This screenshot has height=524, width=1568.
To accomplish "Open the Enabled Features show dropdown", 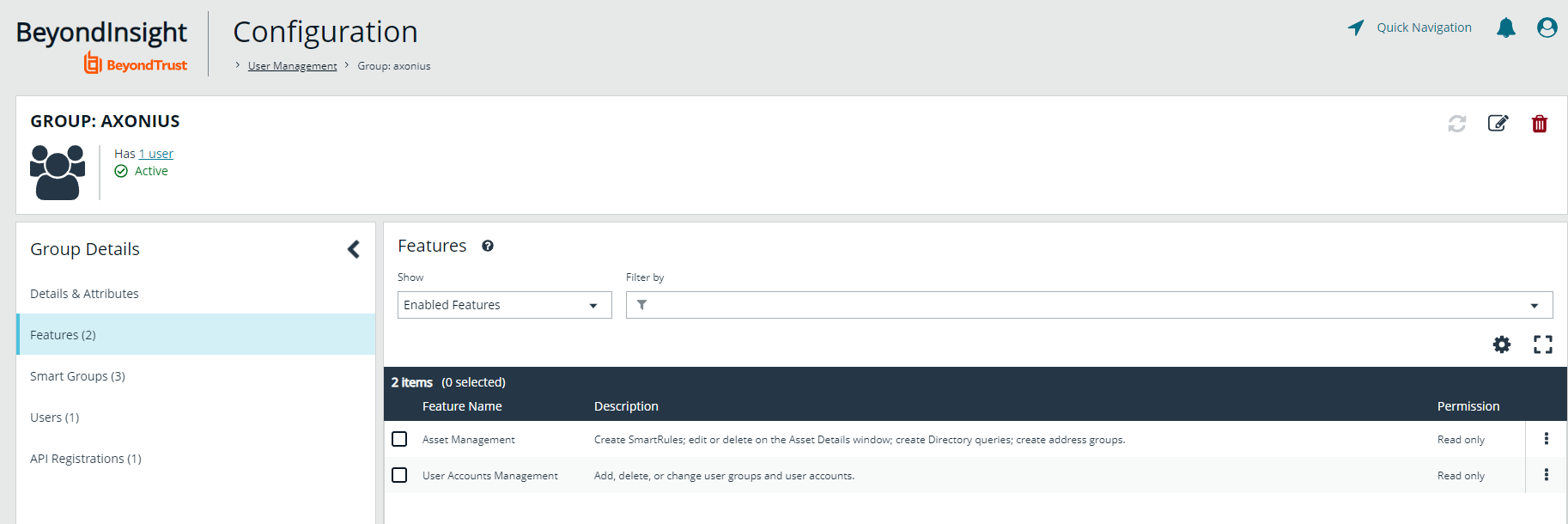I will point(505,305).
